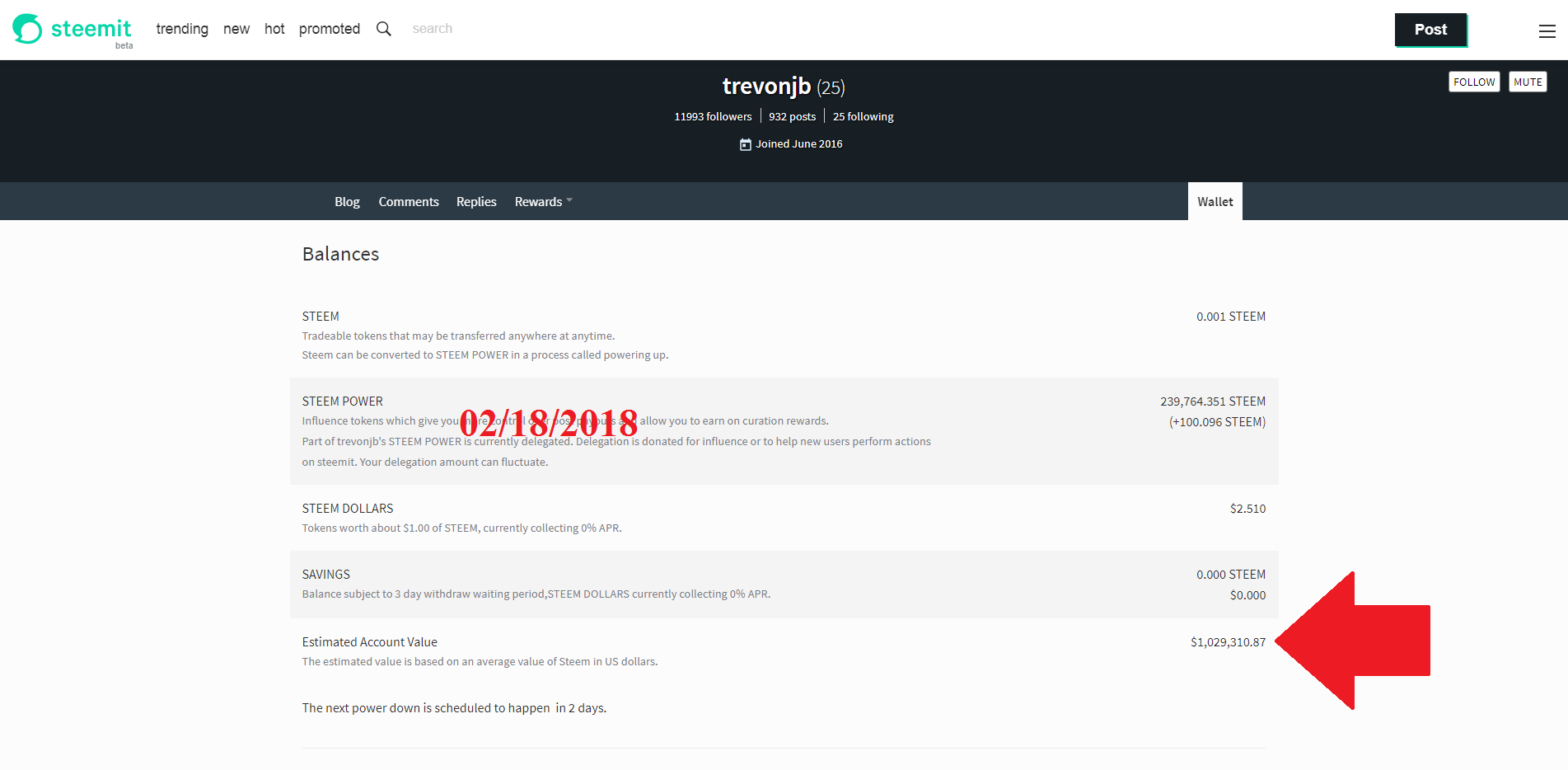The width and height of the screenshot is (1568, 770).
Task: Click the (25) reputation score
Action: (831, 87)
